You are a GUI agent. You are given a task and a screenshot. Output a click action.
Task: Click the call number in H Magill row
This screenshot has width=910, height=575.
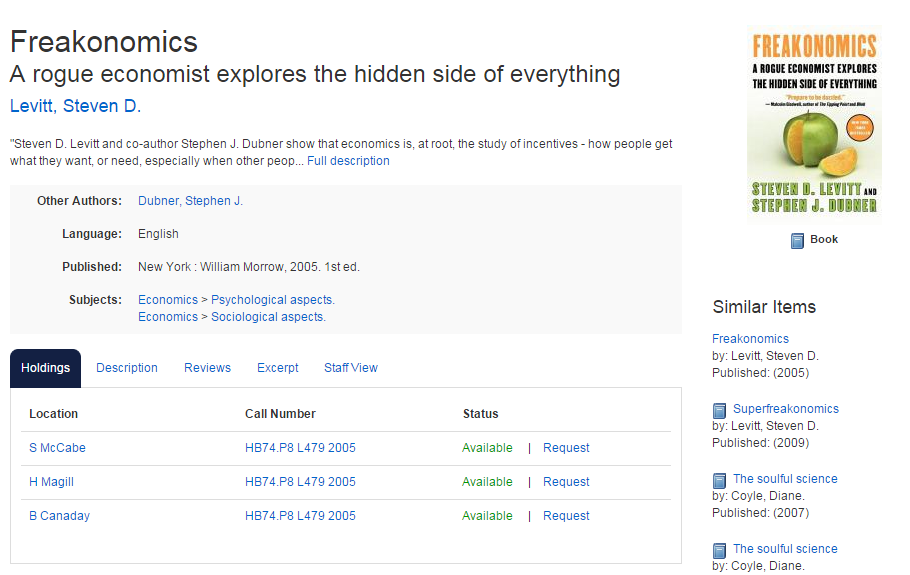coord(300,482)
